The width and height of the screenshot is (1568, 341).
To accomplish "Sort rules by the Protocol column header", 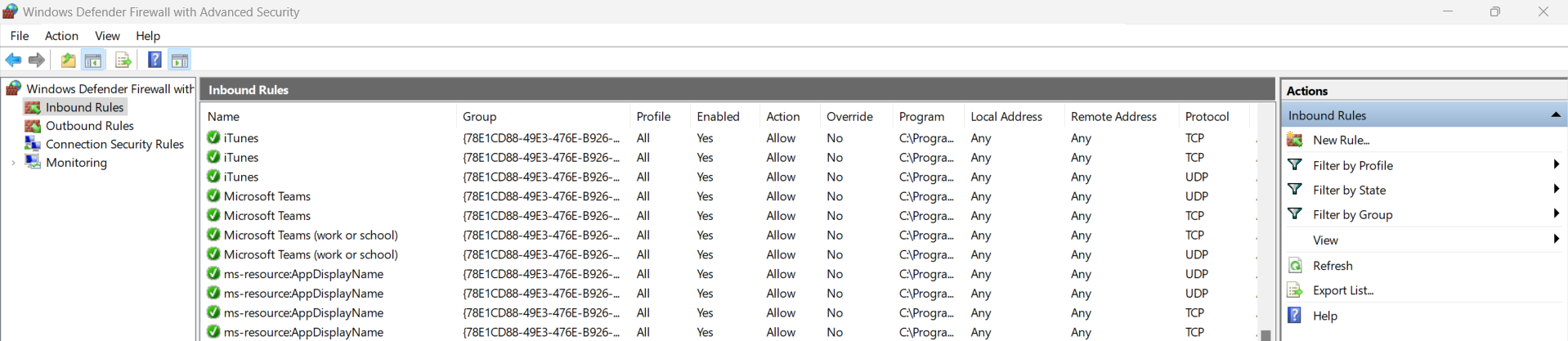I will pos(1207,117).
